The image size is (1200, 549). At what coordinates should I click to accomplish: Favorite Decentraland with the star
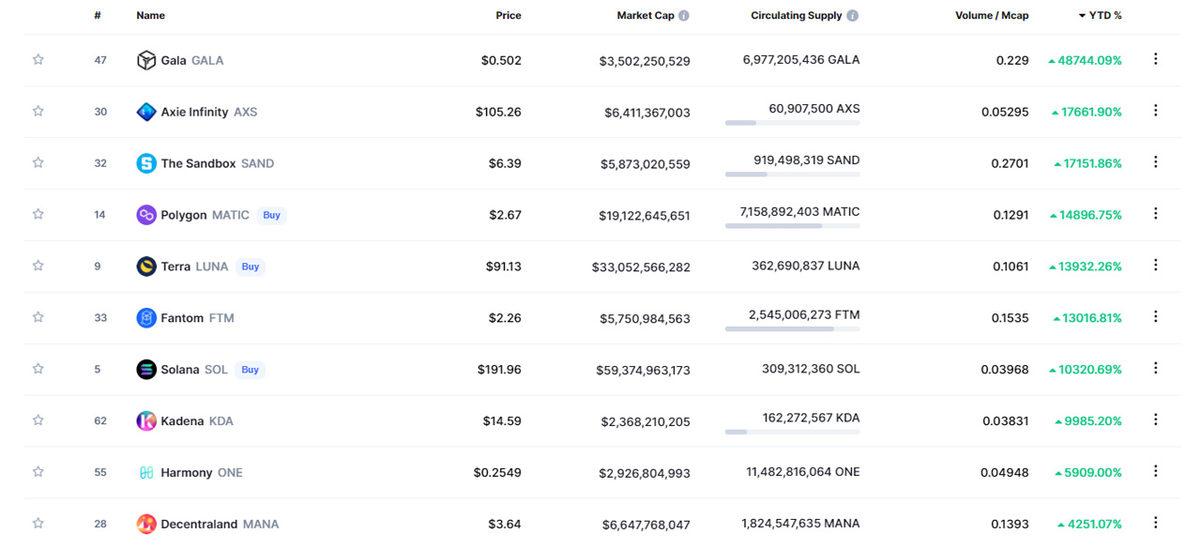pos(38,523)
